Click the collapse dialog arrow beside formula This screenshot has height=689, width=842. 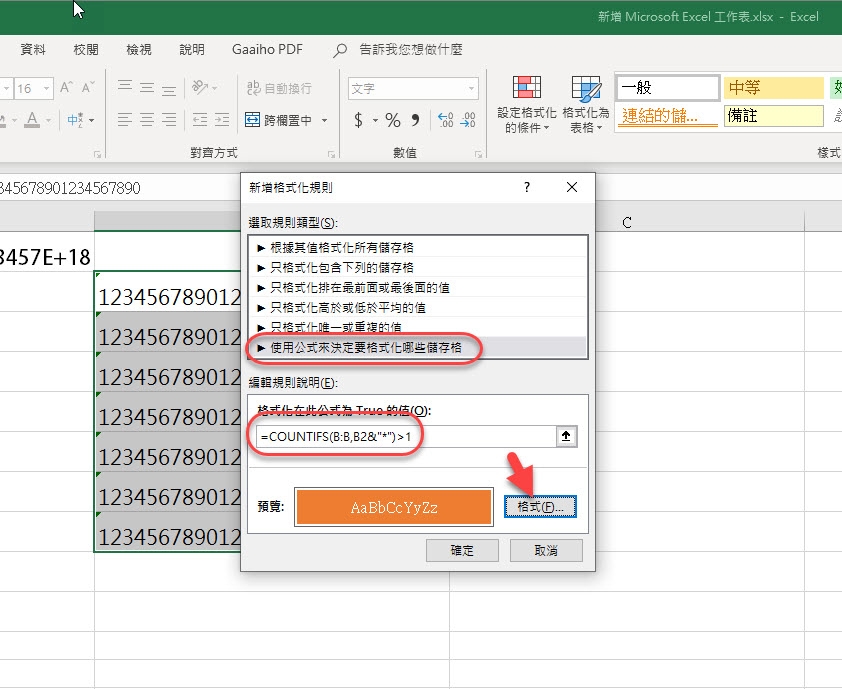pos(567,436)
